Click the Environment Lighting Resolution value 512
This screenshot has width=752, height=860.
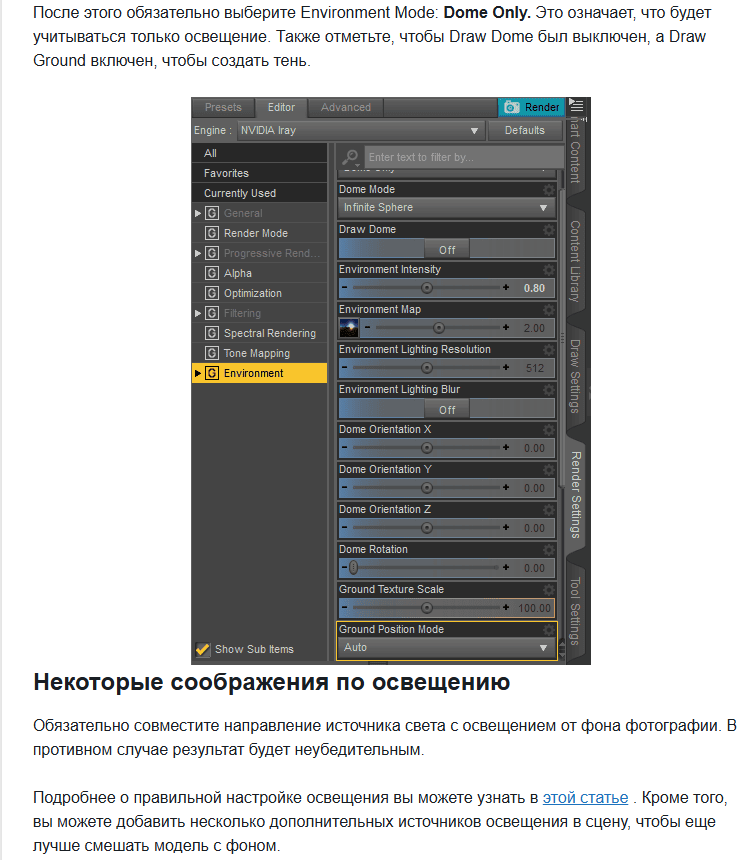click(x=535, y=369)
